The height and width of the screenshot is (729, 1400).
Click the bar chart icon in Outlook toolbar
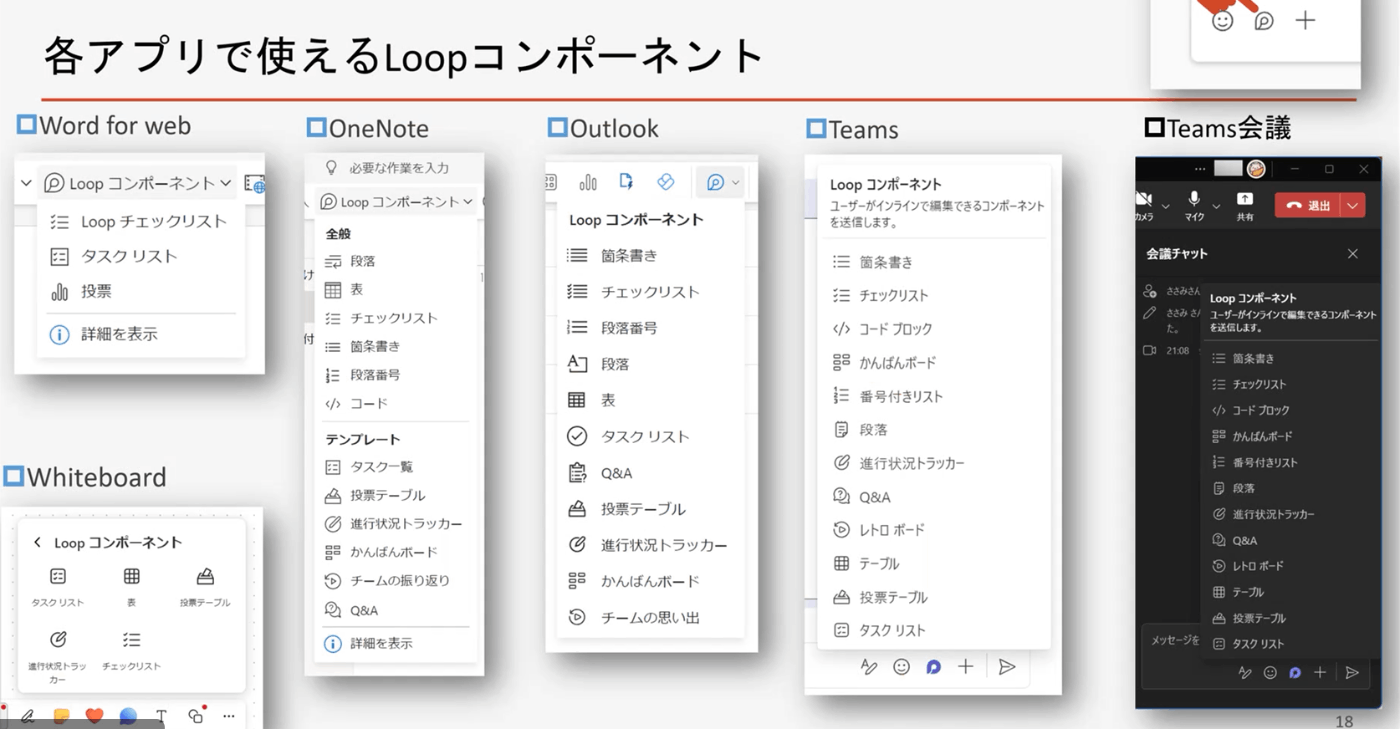(x=588, y=182)
